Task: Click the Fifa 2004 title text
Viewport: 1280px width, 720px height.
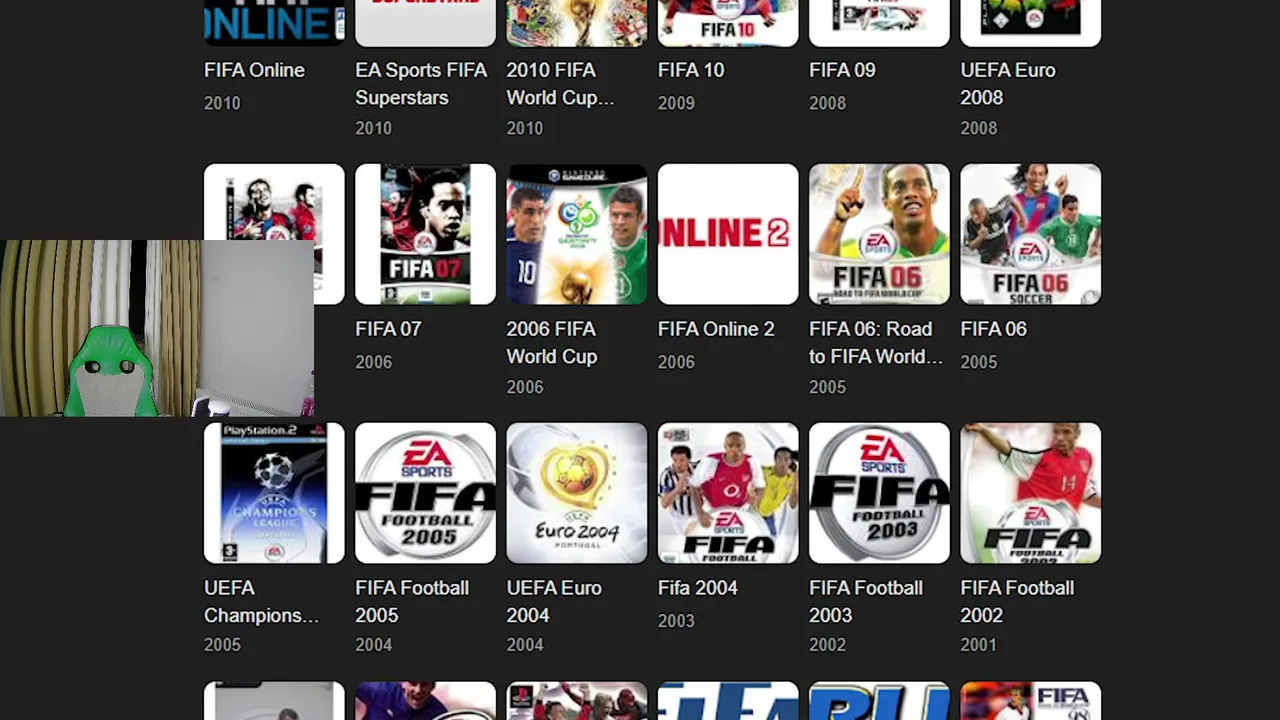Action: click(x=698, y=588)
